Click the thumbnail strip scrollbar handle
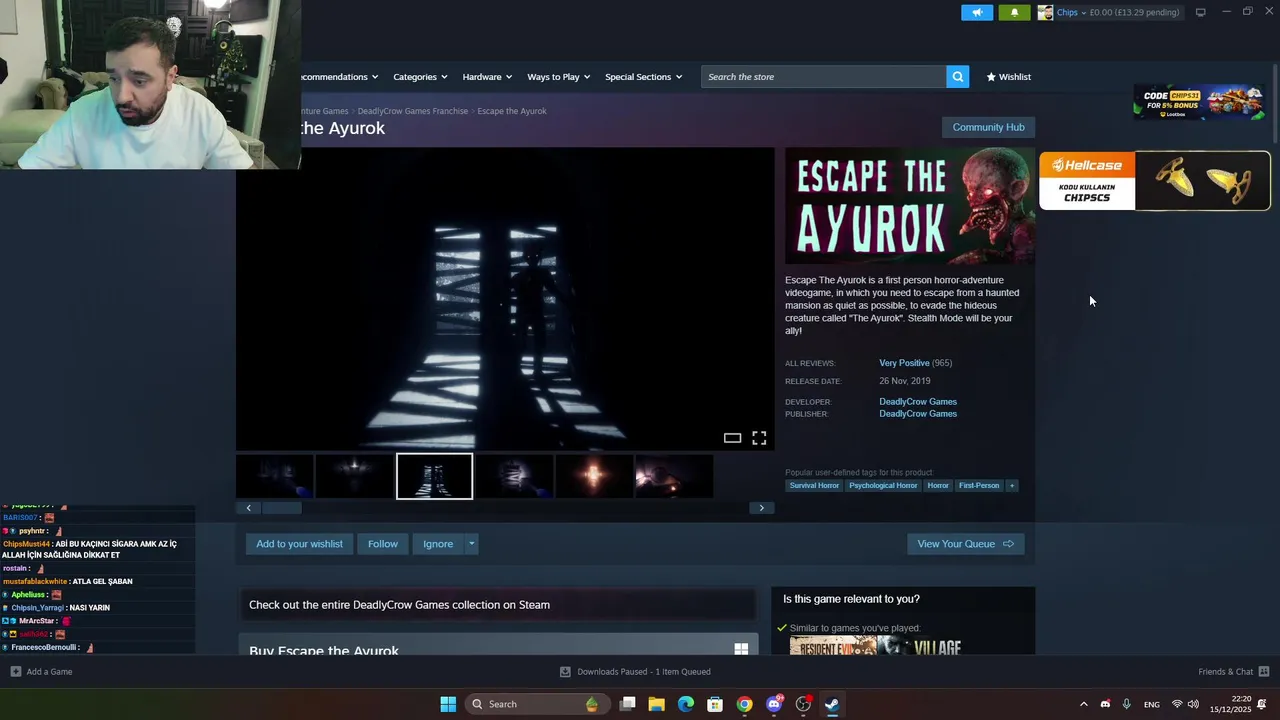 pyautogui.click(x=282, y=508)
